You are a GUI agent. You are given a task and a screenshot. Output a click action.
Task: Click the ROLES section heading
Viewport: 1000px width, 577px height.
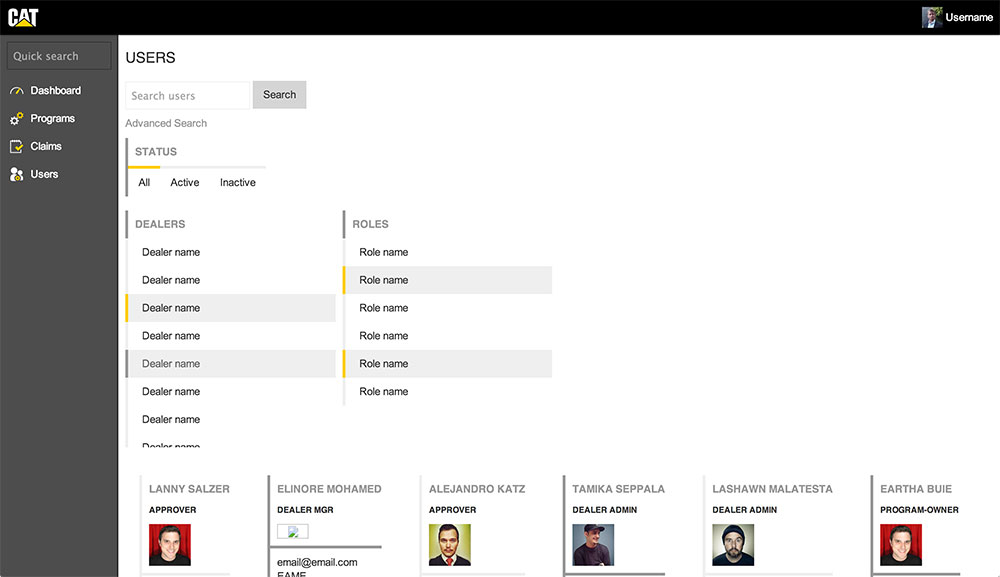click(x=371, y=224)
